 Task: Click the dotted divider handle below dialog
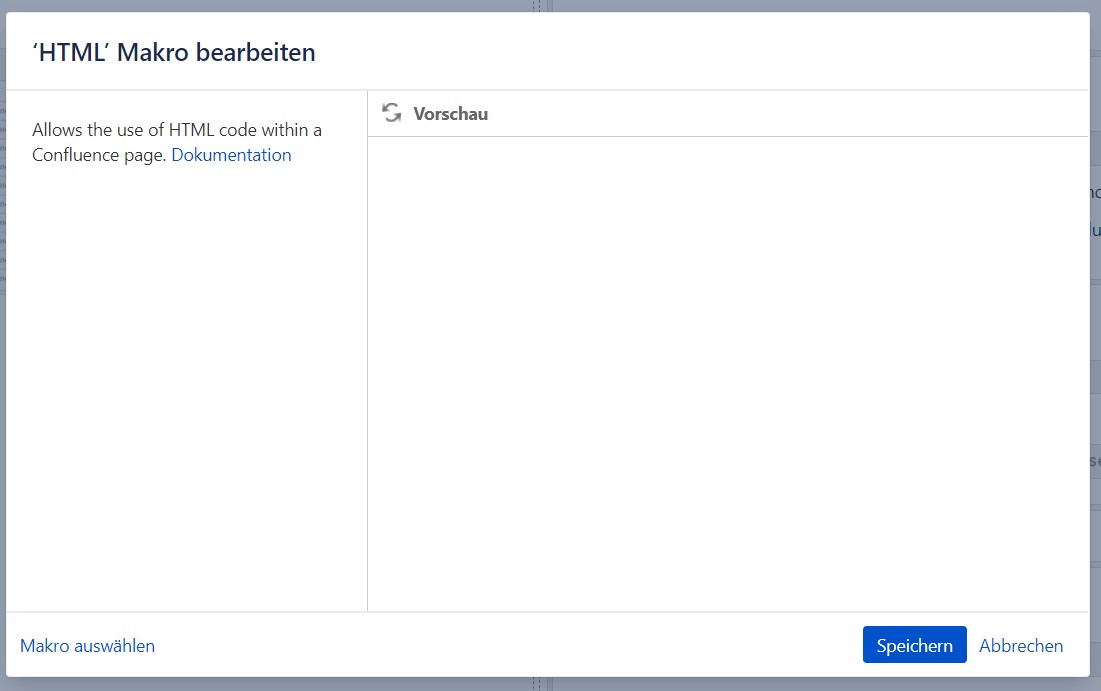[536, 684]
